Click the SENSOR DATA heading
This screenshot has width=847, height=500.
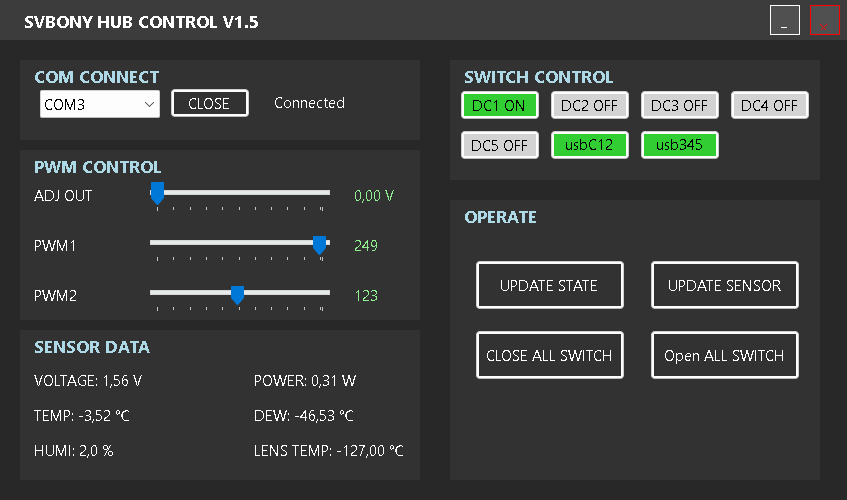92,347
